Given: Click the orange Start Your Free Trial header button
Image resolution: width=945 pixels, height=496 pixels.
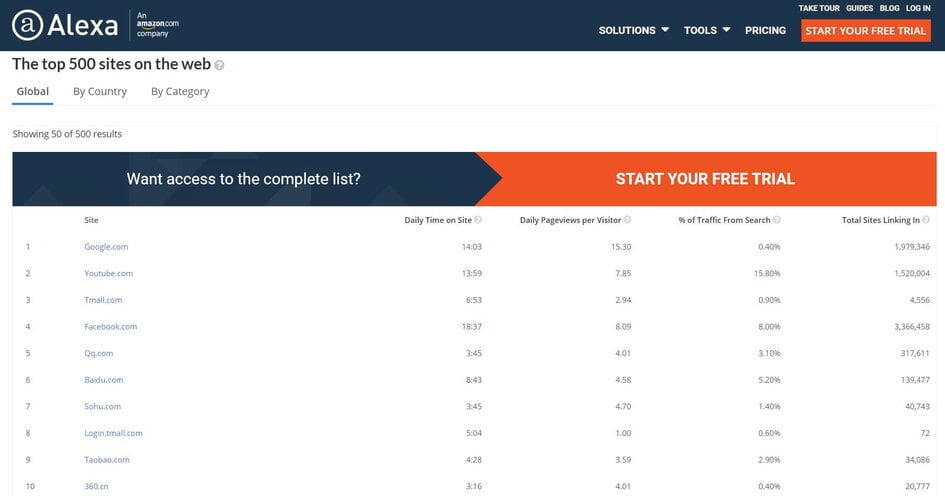Looking at the screenshot, I should click(x=865, y=31).
